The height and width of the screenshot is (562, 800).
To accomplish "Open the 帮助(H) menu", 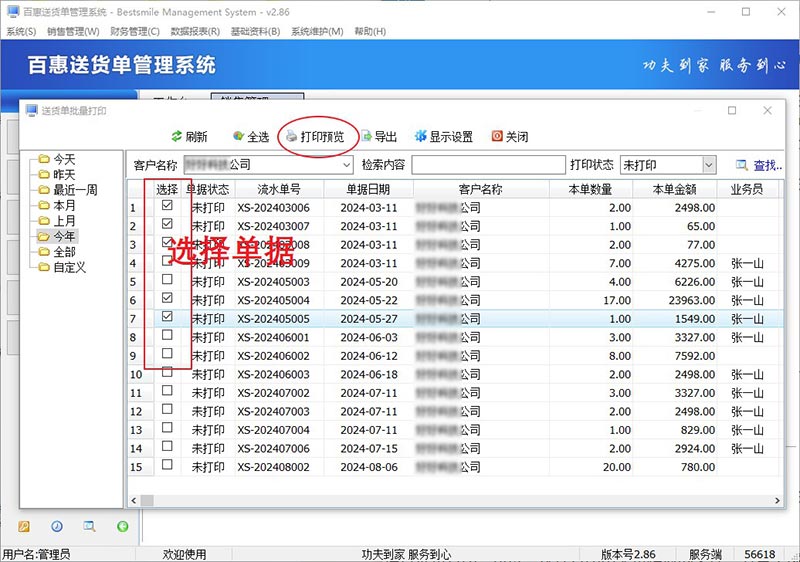I will click(x=370, y=32).
